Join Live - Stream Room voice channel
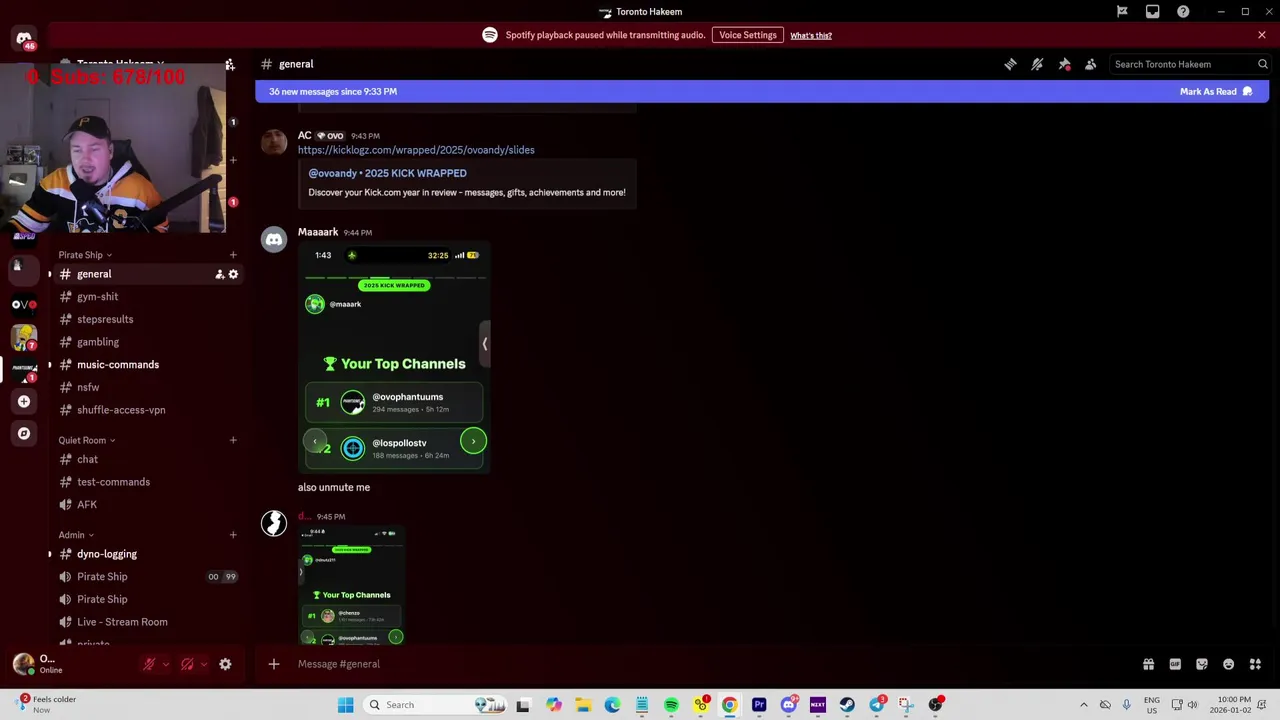 coord(148,622)
